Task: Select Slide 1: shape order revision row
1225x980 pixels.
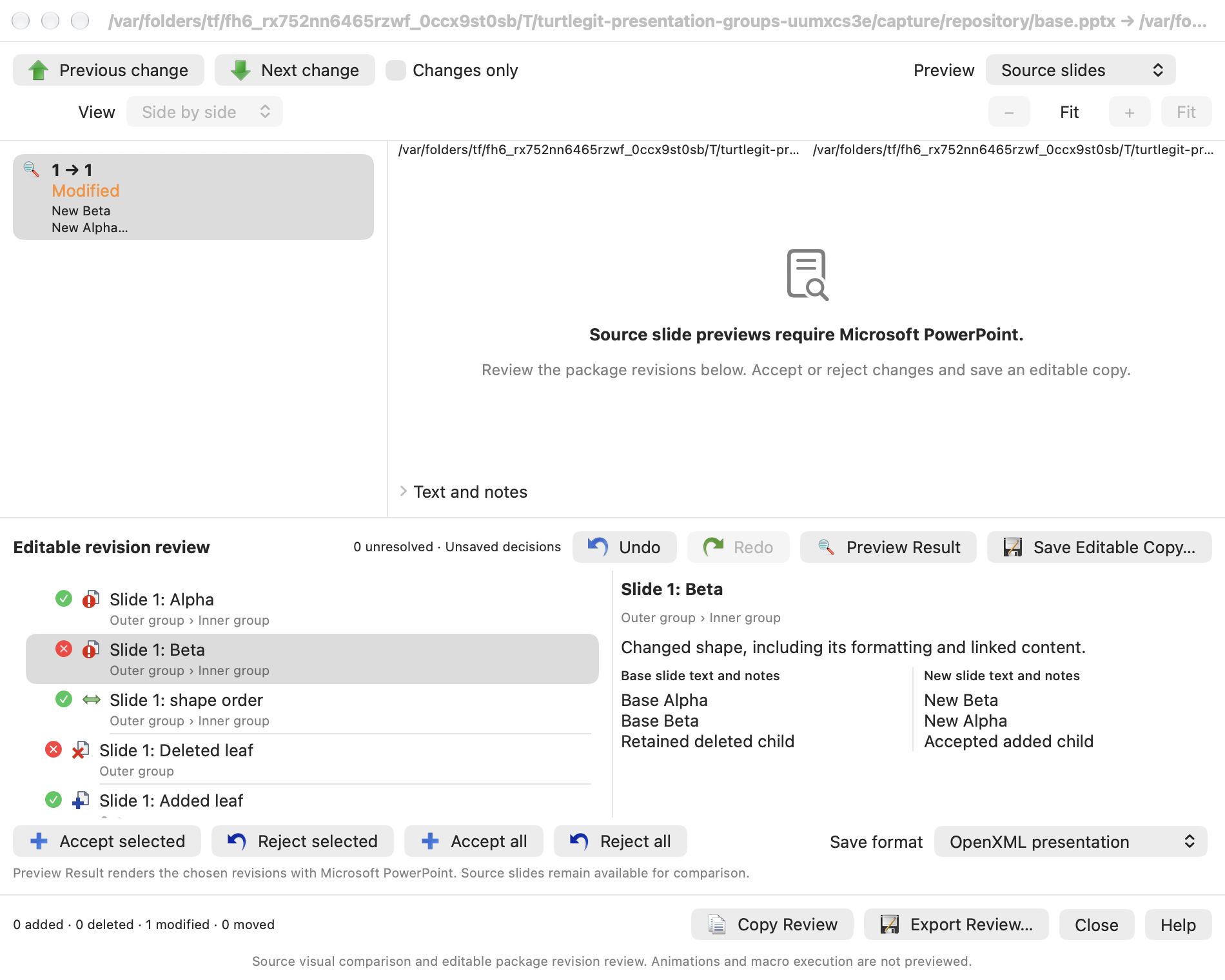Action: (x=312, y=709)
